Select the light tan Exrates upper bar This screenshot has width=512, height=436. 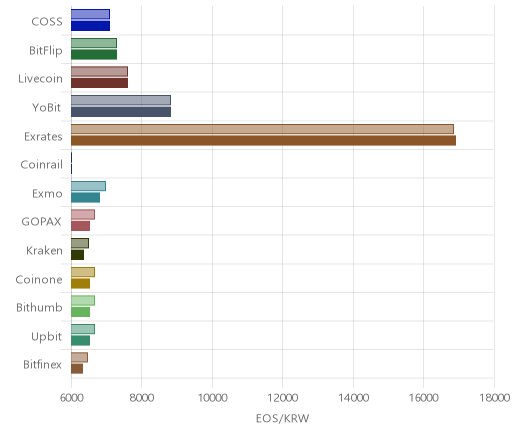click(262, 129)
